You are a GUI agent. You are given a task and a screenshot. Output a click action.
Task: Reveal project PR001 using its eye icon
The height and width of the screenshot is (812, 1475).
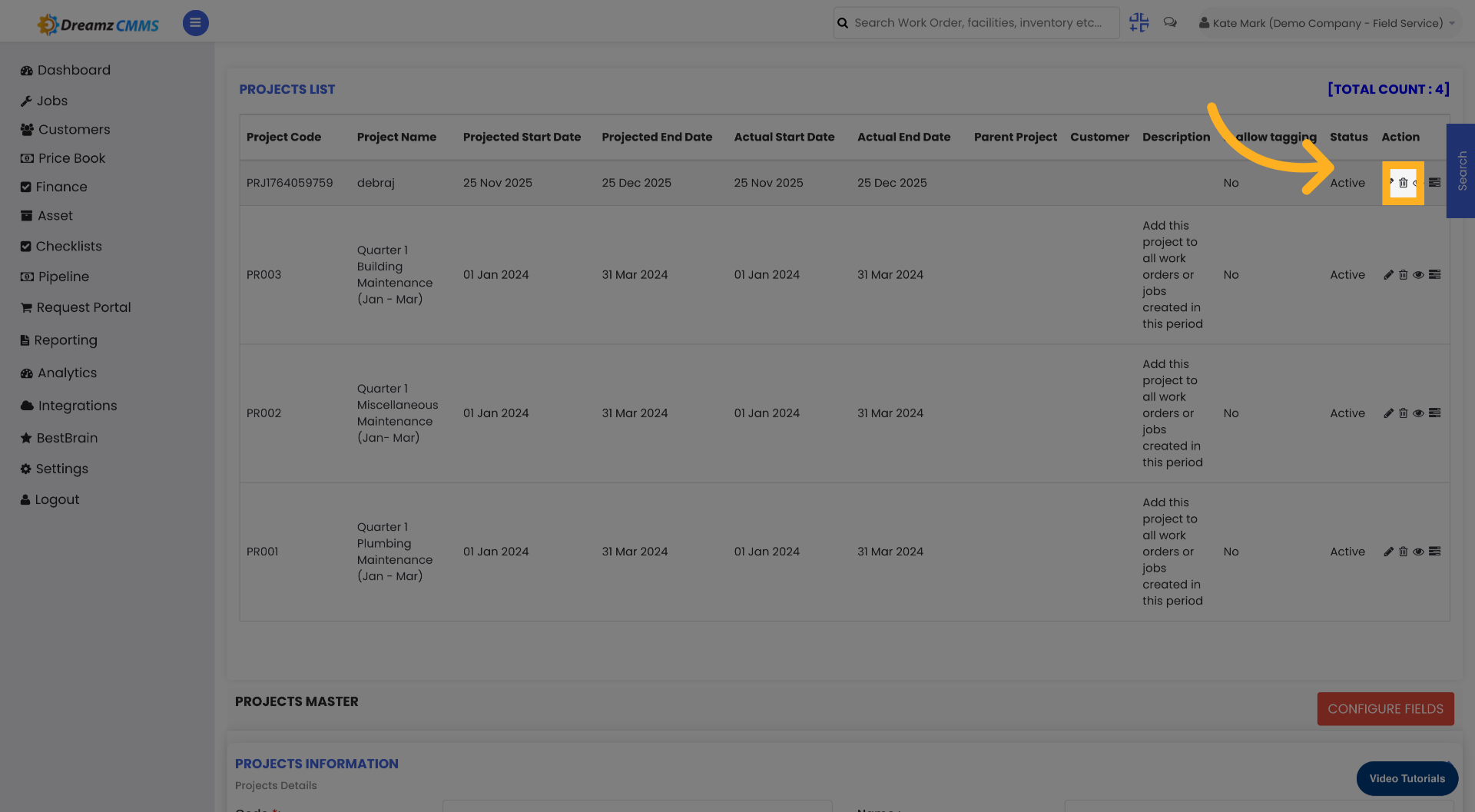1419,552
